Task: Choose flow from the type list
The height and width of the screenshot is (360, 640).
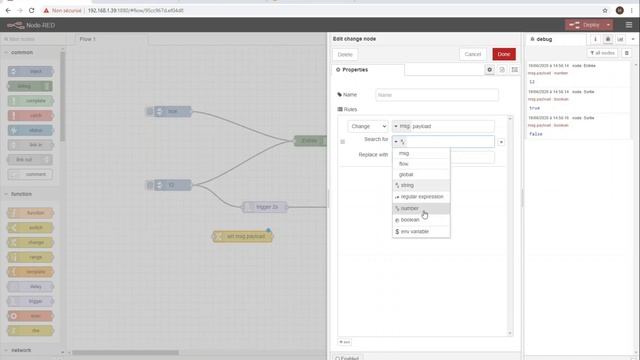Action: pyautogui.click(x=421, y=164)
